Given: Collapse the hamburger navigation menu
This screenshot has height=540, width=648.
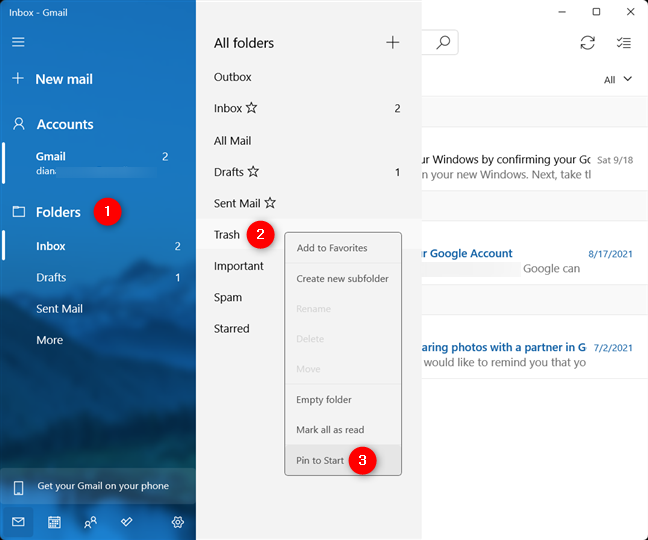Looking at the screenshot, I should [x=18, y=42].
